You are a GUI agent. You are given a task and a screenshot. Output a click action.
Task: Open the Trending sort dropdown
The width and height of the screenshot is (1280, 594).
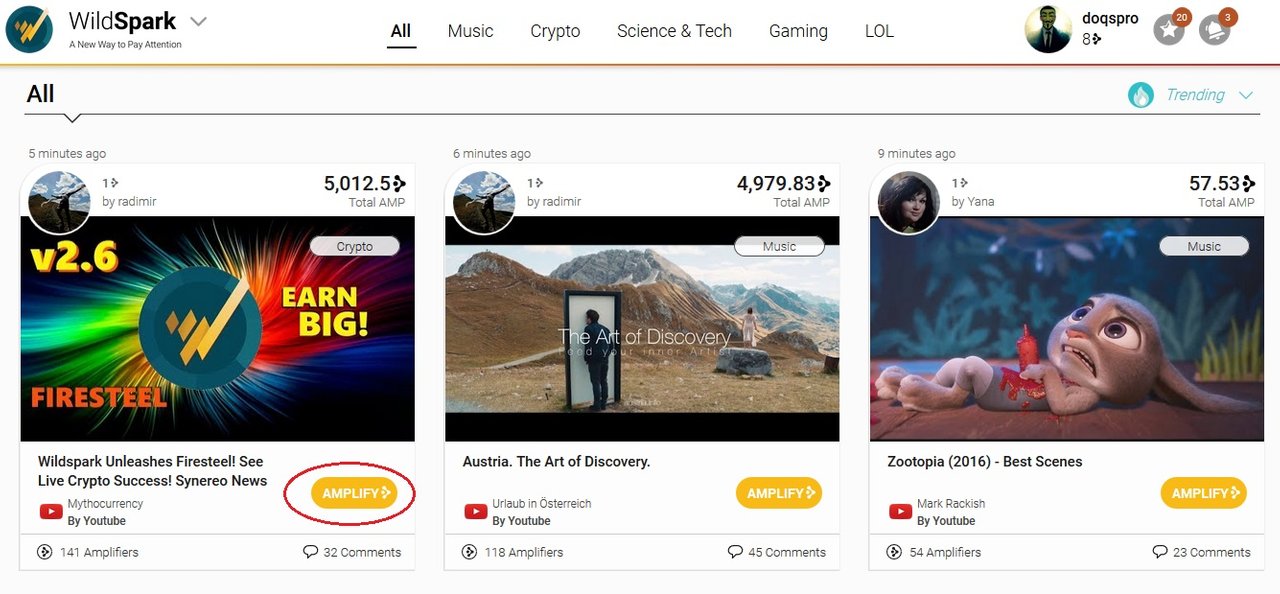point(1246,96)
